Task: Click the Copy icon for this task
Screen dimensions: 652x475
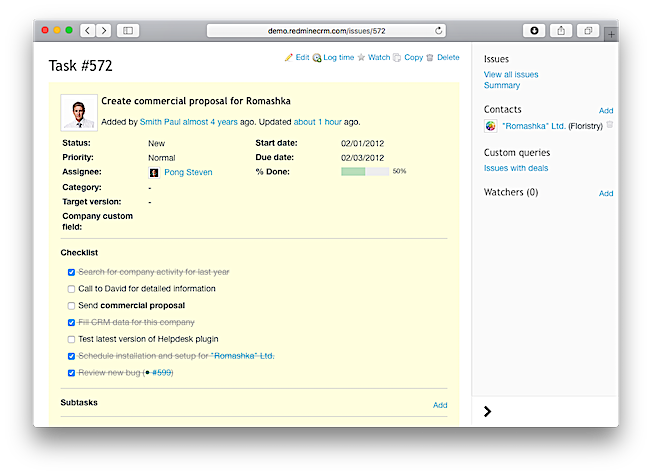Action: 397,58
